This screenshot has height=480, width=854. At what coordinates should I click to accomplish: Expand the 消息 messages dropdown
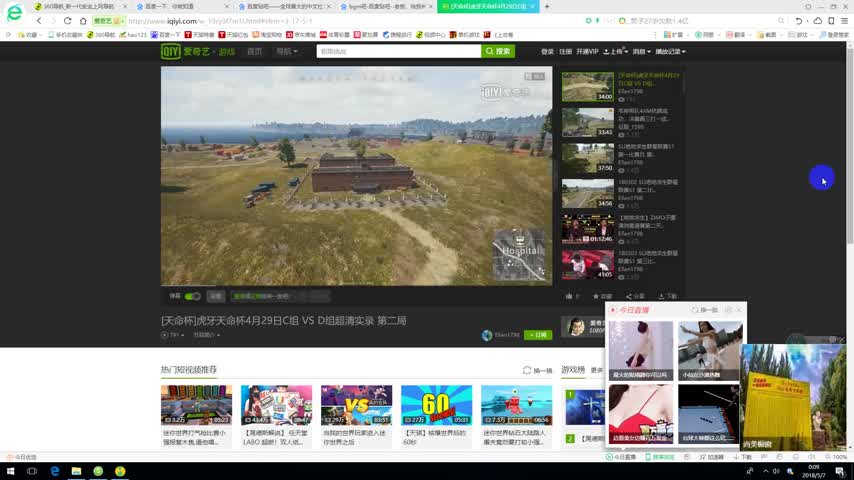point(641,51)
